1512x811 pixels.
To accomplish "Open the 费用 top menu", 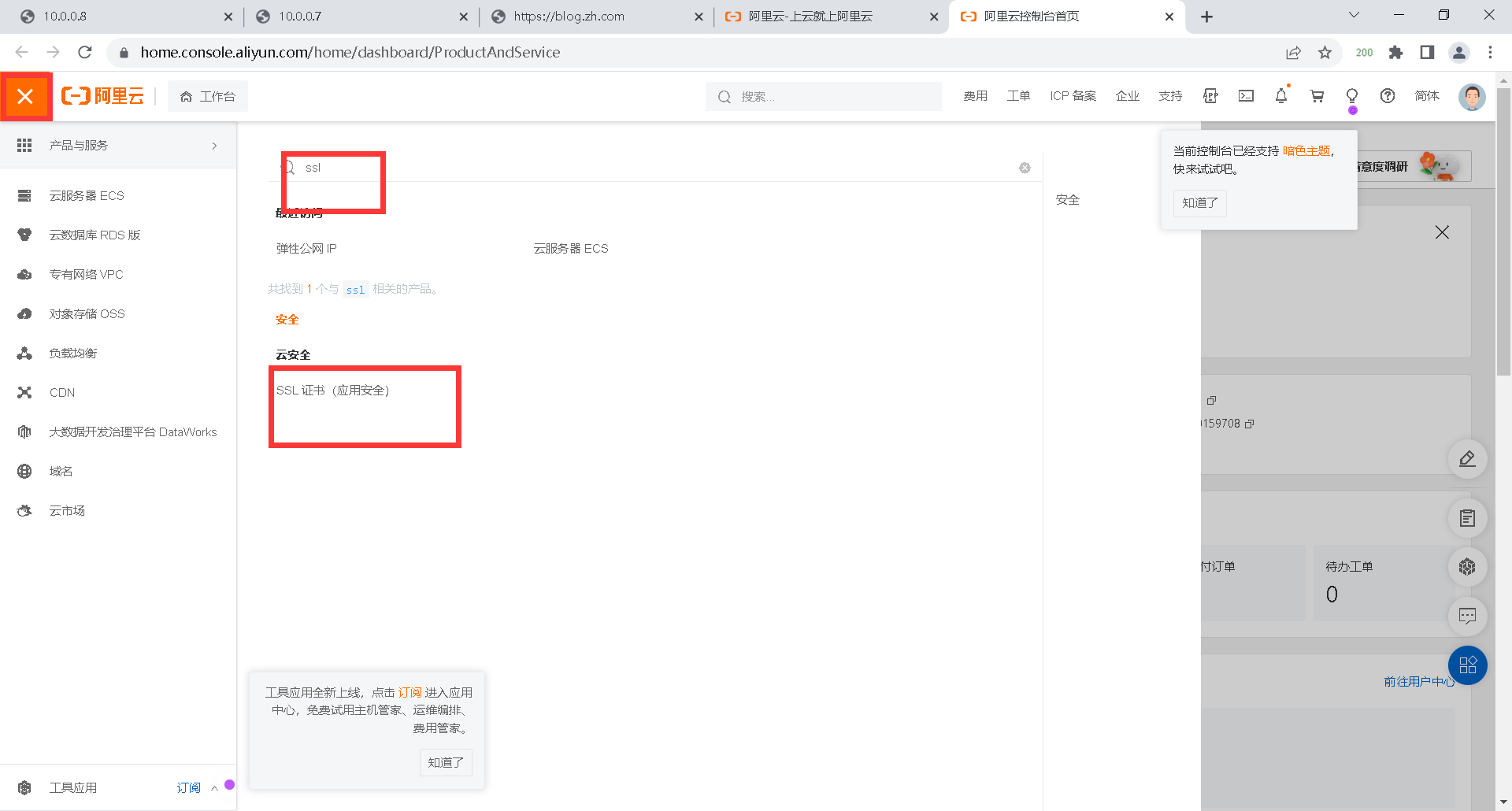I will [975, 96].
